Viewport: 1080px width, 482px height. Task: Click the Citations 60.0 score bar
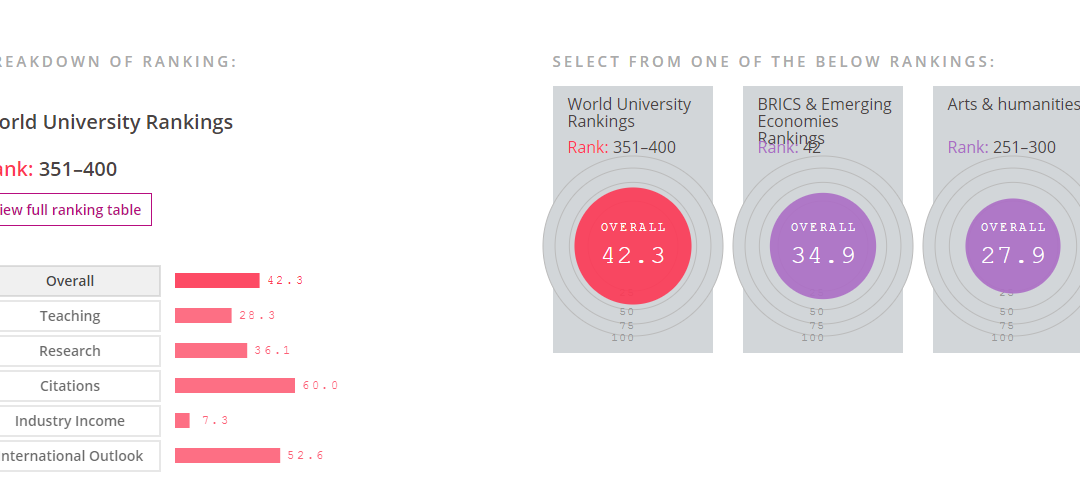tap(235, 386)
